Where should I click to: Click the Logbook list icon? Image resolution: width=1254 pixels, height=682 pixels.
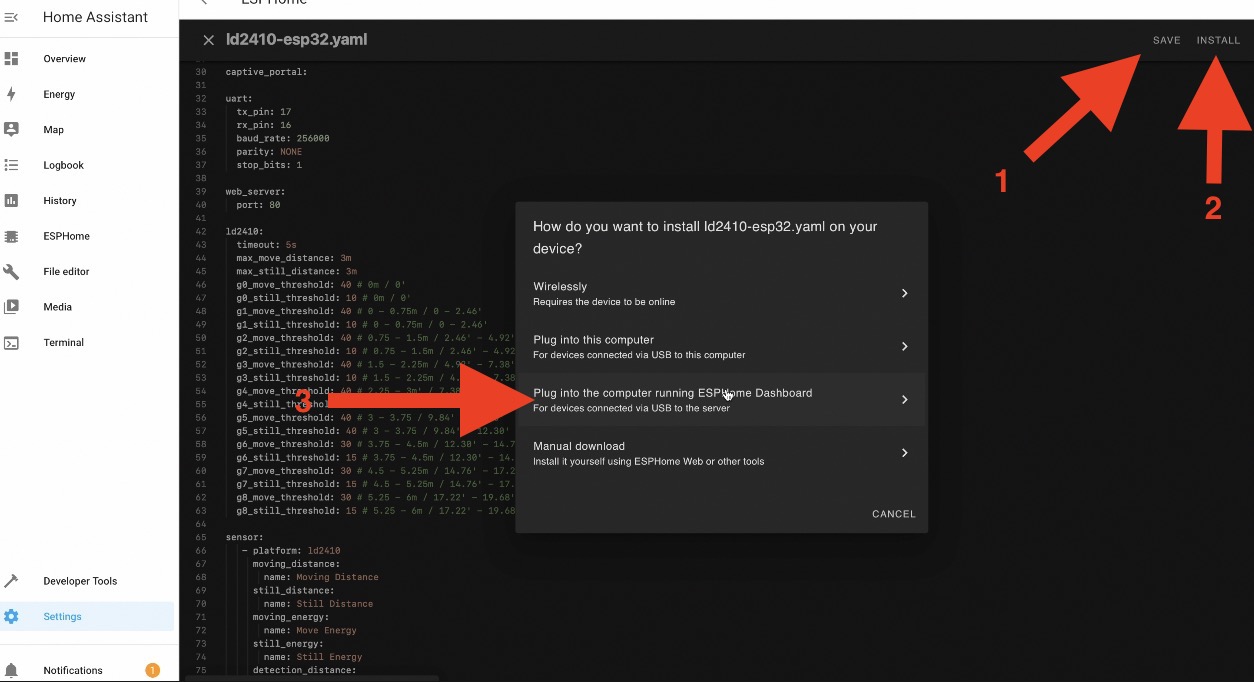11,165
